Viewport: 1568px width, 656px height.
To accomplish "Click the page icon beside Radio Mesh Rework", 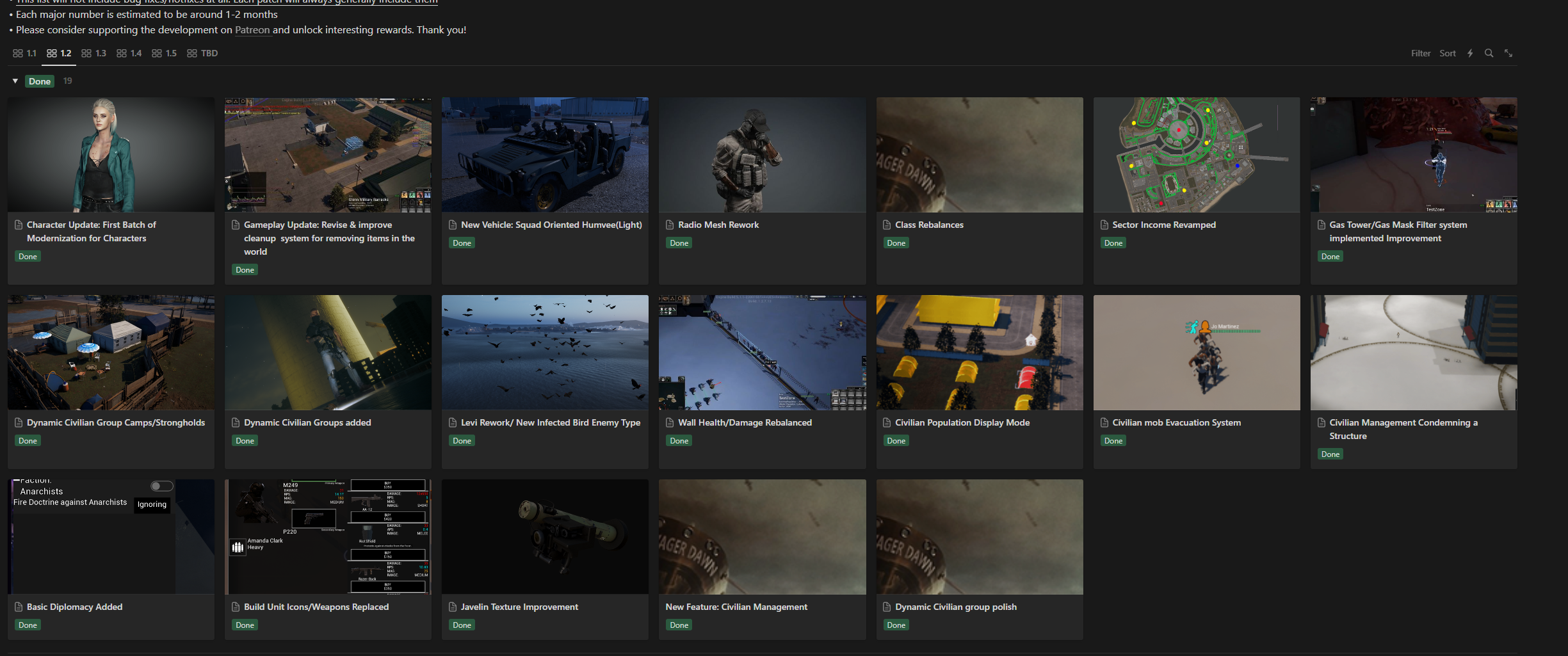I will (x=670, y=225).
